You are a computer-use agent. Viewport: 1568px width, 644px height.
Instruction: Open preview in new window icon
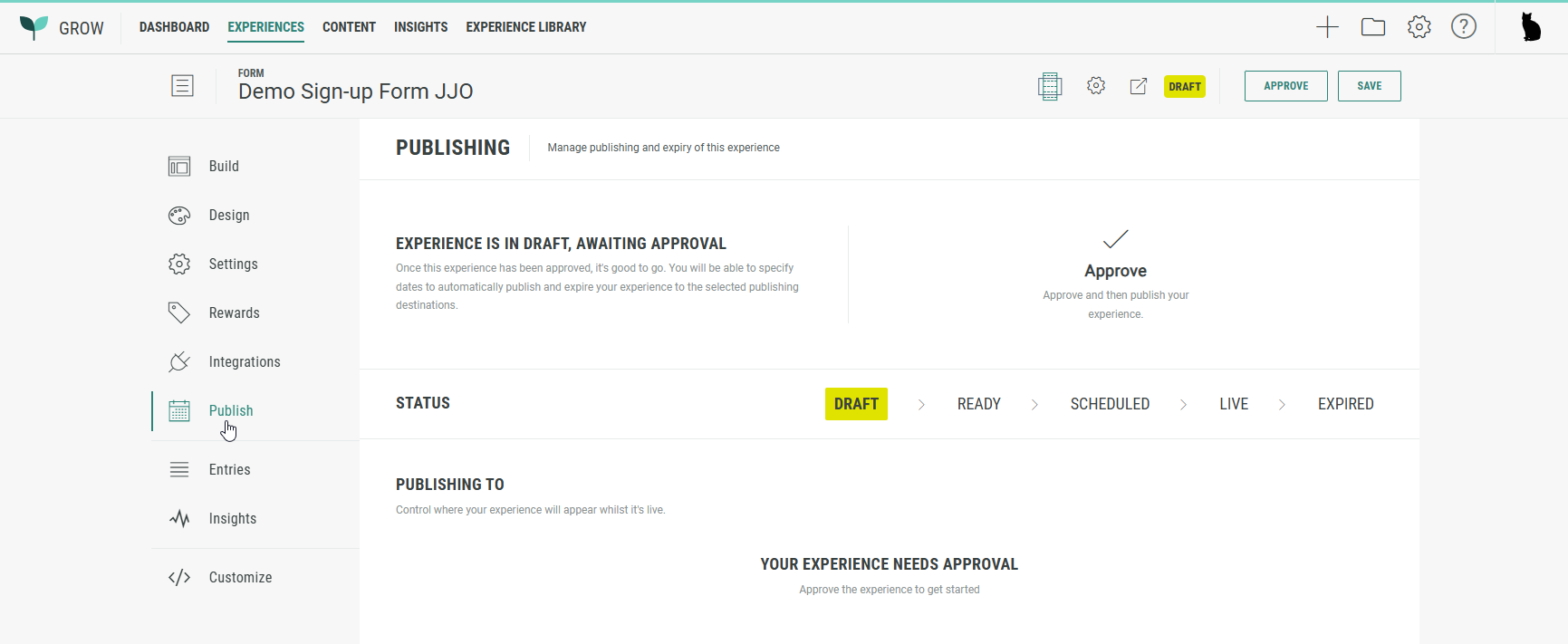click(x=1139, y=86)
